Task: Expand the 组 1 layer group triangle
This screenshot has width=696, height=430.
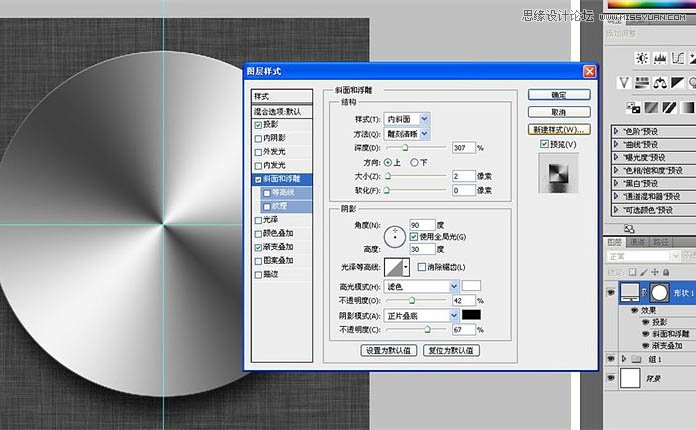Action: click(625, 359)
